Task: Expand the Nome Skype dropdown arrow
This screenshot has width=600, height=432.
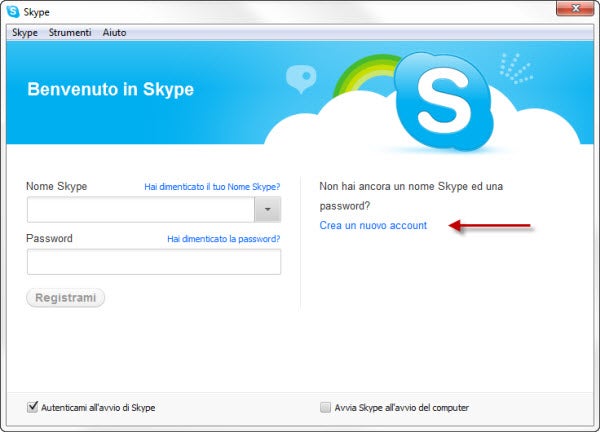Action: pos(267,209)
